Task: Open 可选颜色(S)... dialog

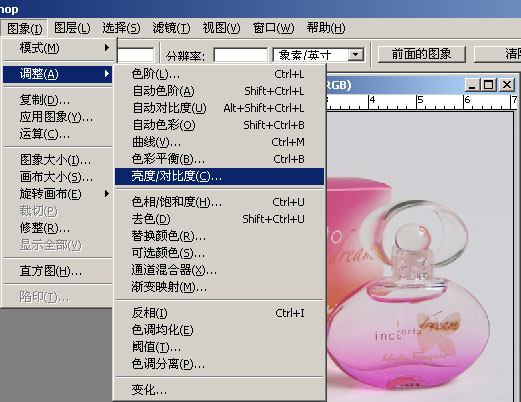Action: tap(219, 253)
